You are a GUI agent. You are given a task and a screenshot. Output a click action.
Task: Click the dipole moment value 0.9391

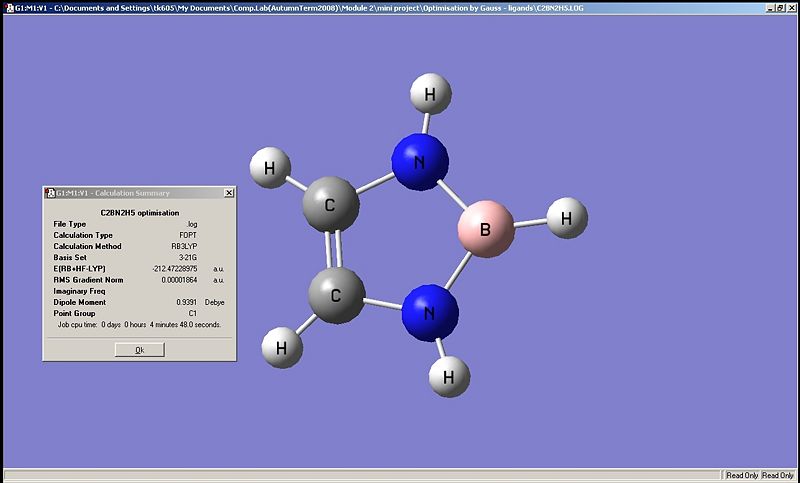[x=187, y=301]
